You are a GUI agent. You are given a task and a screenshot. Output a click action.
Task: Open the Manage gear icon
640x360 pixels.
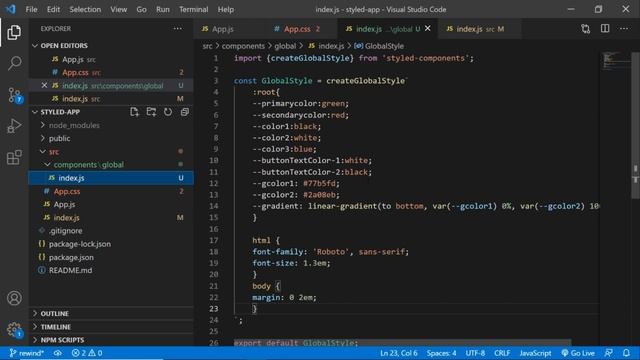point(15,329)
